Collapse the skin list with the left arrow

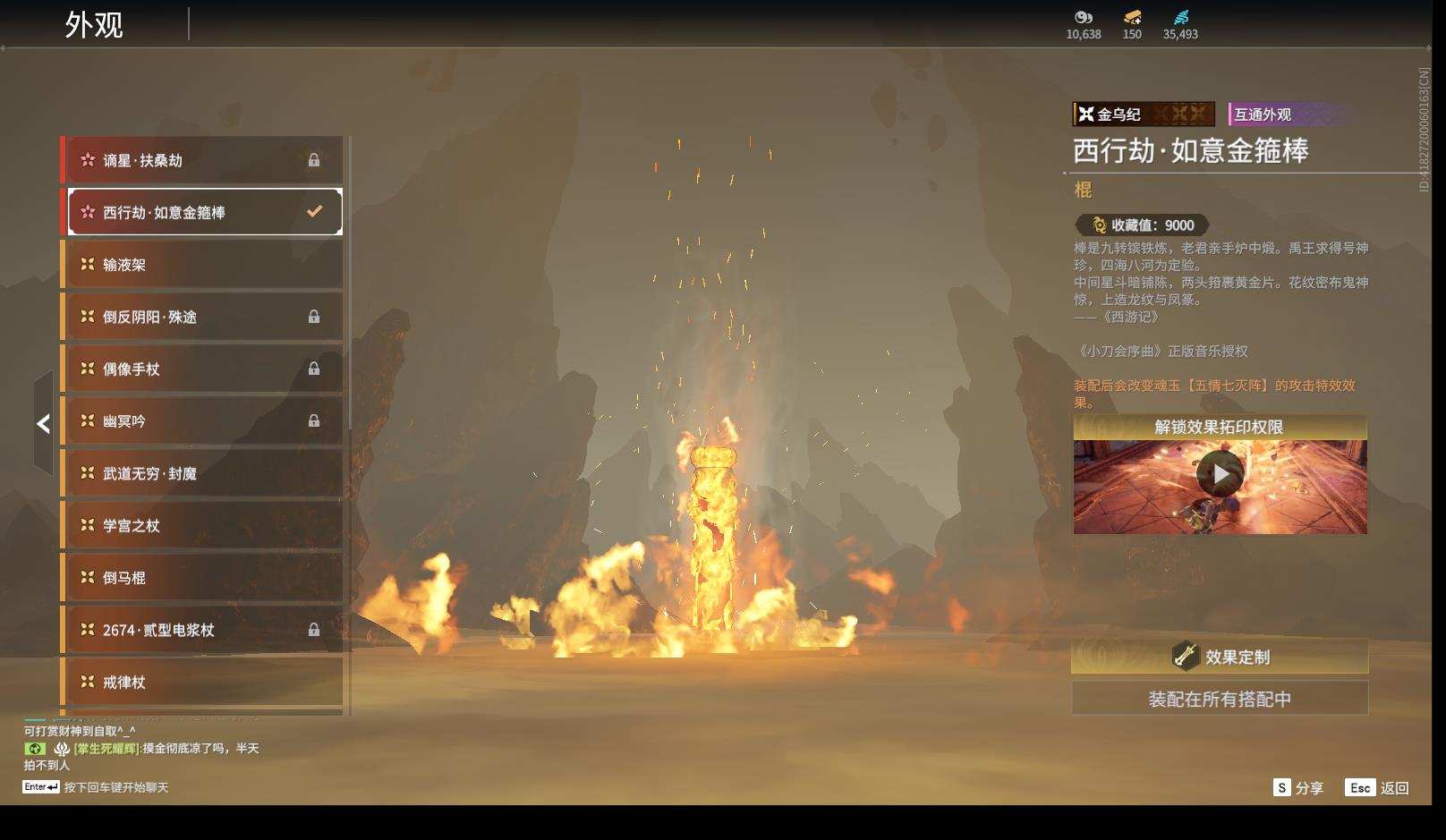(43, 423)
